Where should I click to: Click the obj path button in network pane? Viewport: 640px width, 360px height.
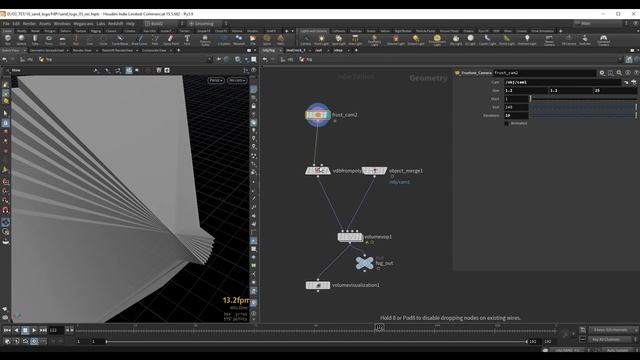pos(288,60)
